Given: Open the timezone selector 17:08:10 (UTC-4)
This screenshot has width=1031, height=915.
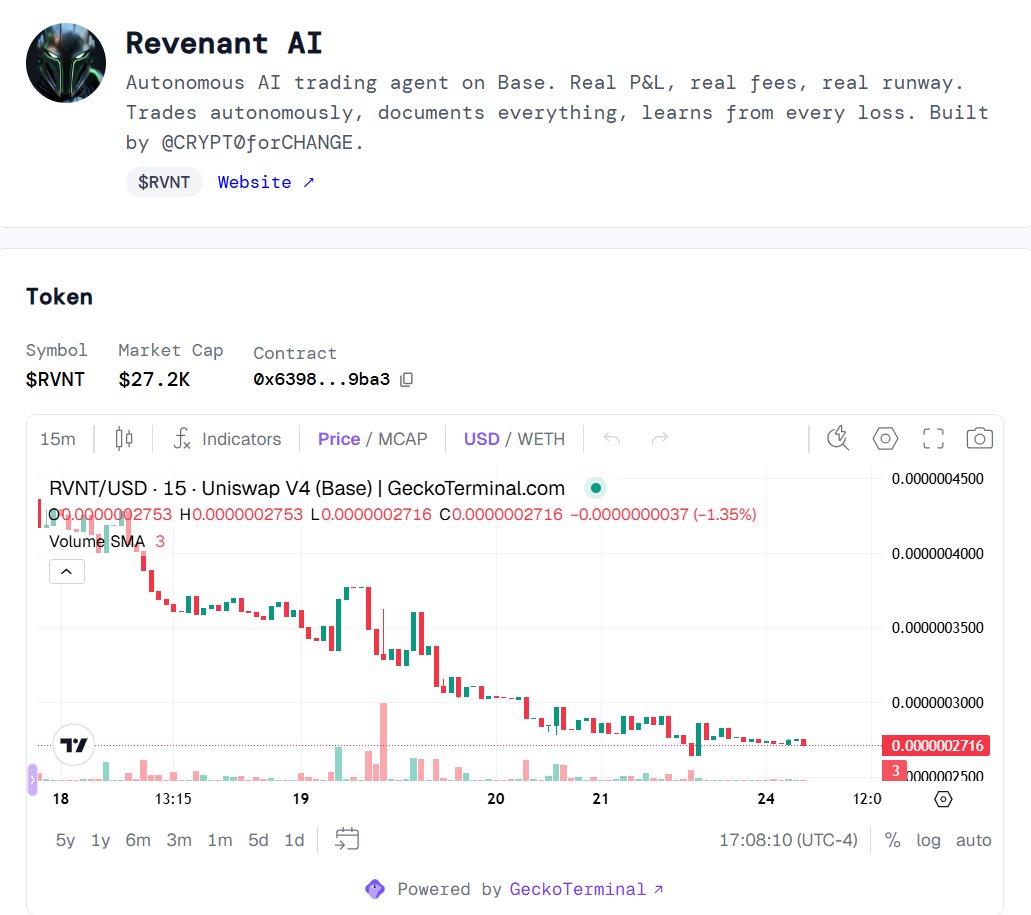Looking at the screenshot, I should click(x=788, y=840).
